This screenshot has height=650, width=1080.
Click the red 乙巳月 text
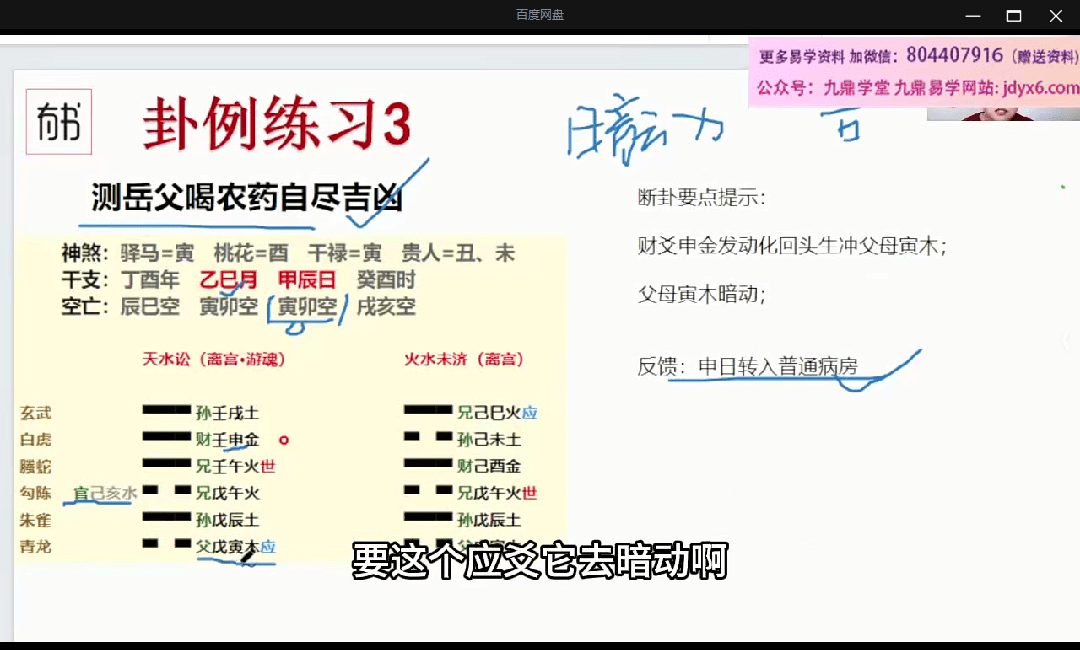pos(229,280)
